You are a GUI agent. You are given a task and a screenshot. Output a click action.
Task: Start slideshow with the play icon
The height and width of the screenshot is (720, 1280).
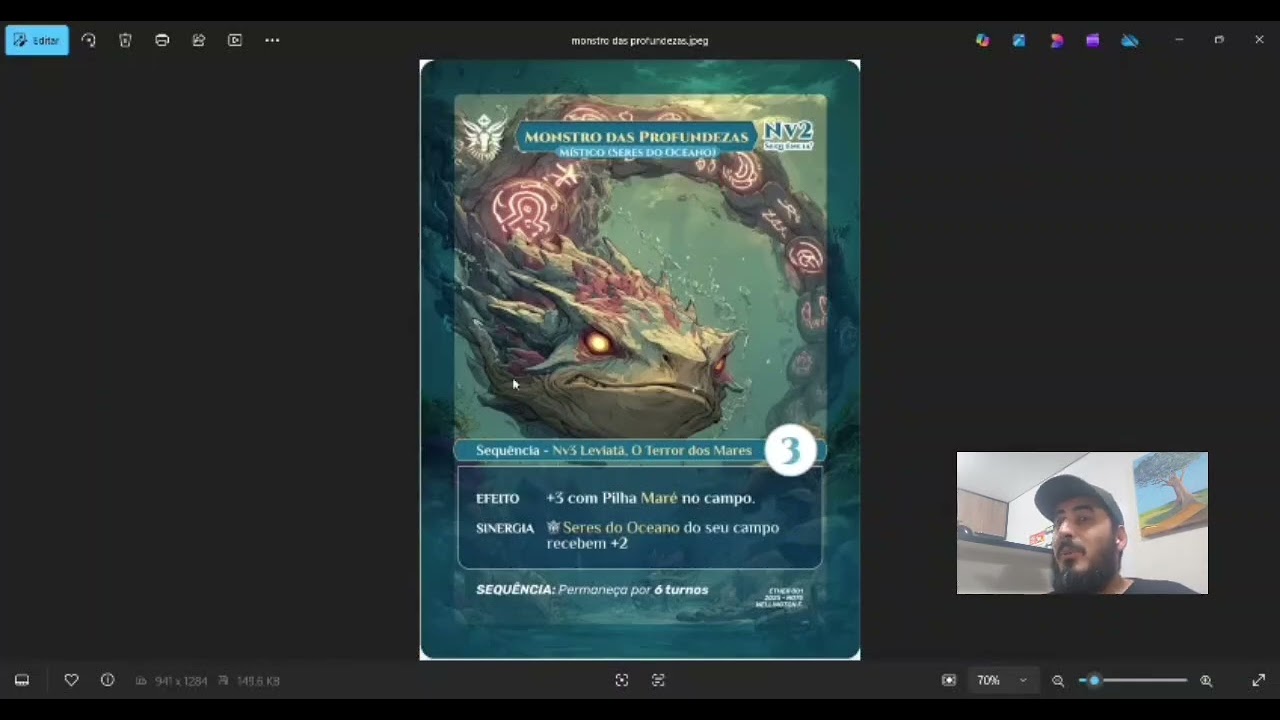[235, 40]
